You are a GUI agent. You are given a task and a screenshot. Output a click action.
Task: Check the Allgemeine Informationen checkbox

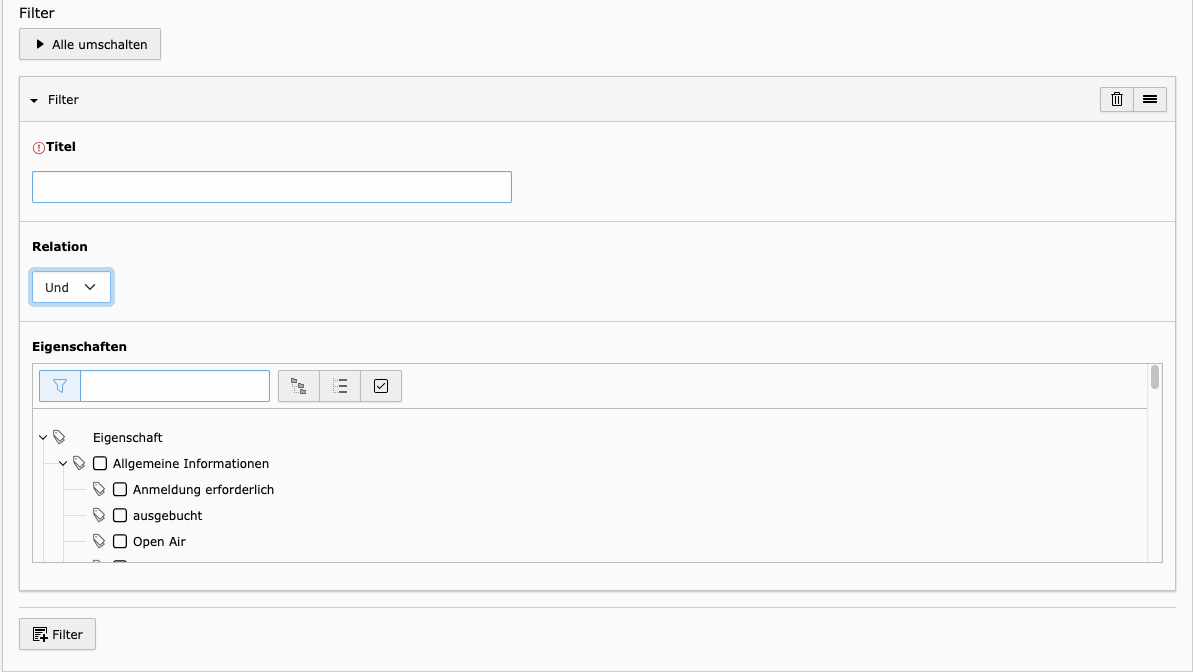pos(100,464)
